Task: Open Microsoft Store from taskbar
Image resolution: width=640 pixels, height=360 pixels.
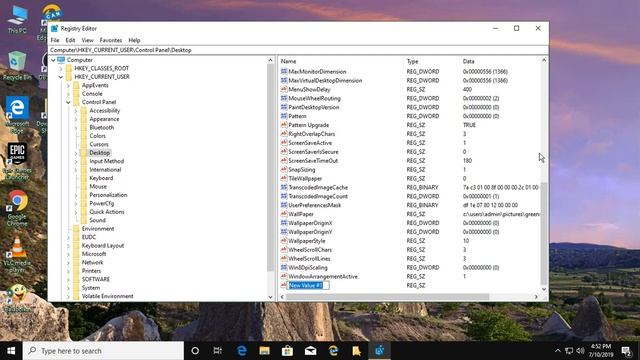Action: coord(287,351)
